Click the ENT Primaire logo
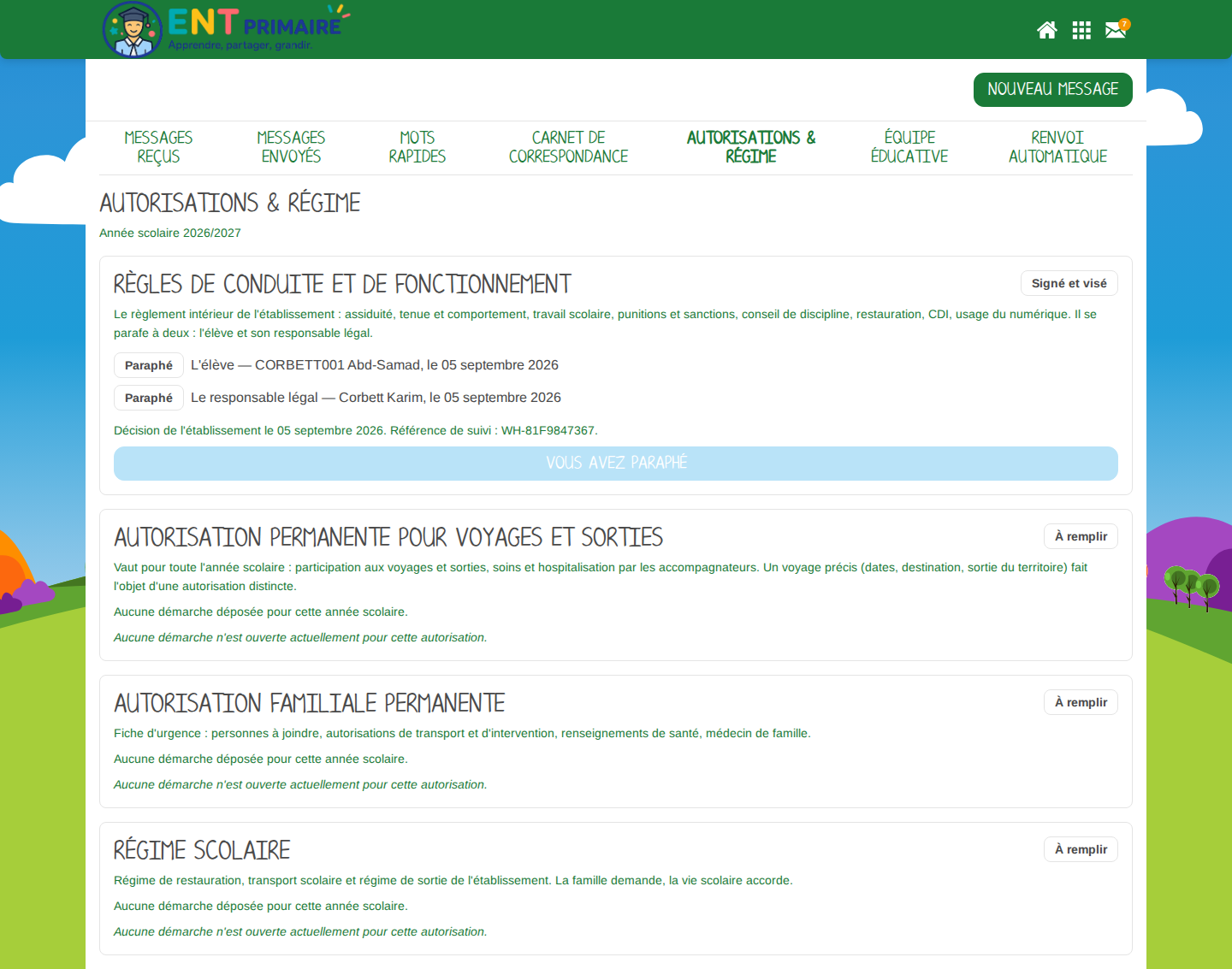The height and width of the screenshot is (969, 1232). 226,29
